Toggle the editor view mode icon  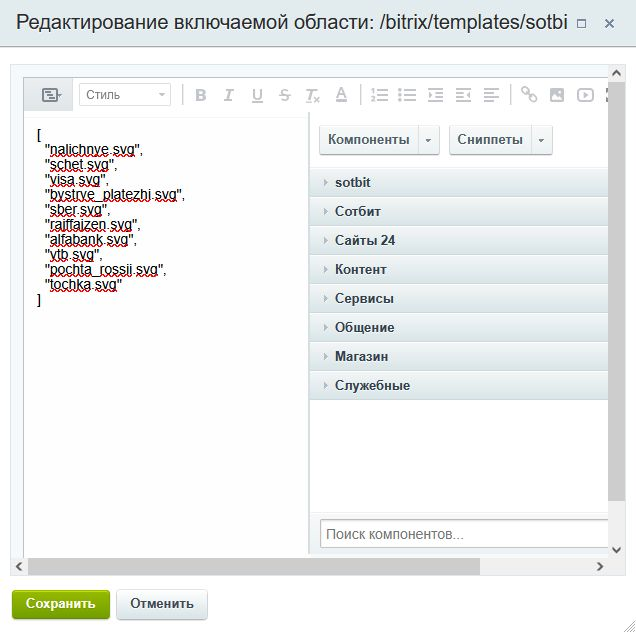pyautogui.click(x=51, y=95)
